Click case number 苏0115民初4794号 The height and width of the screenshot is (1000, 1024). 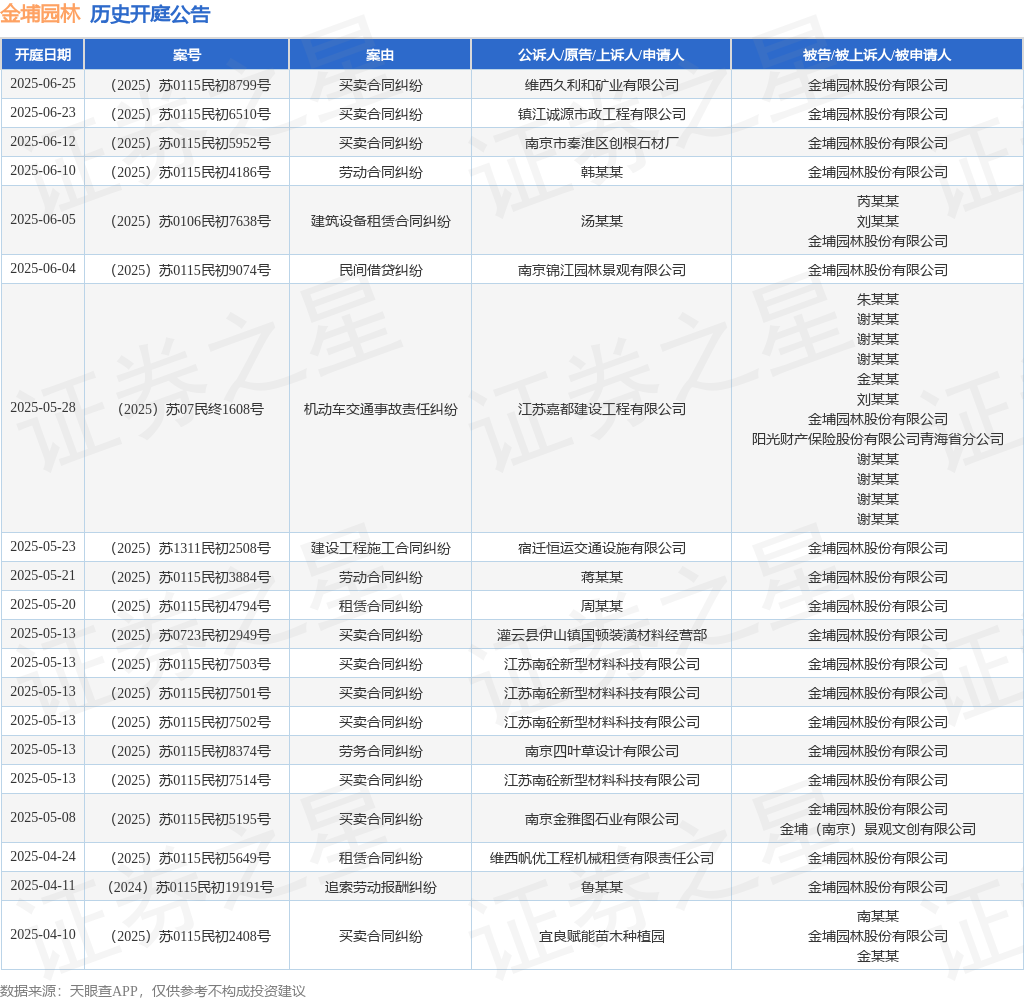[x=191, y=607]
